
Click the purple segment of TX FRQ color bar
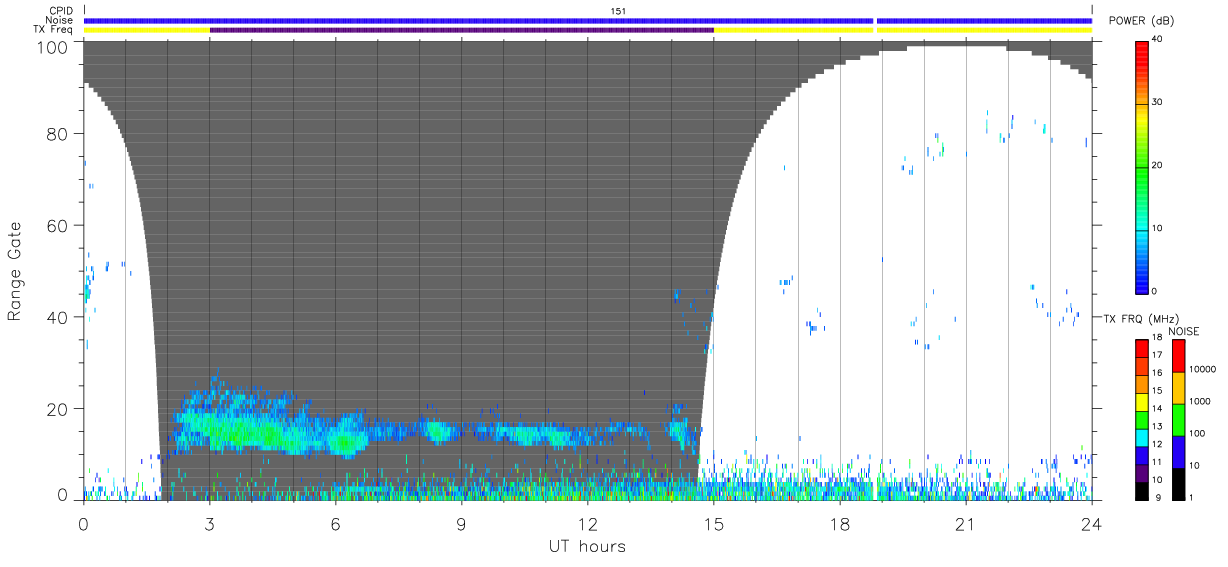point(1143,473)
